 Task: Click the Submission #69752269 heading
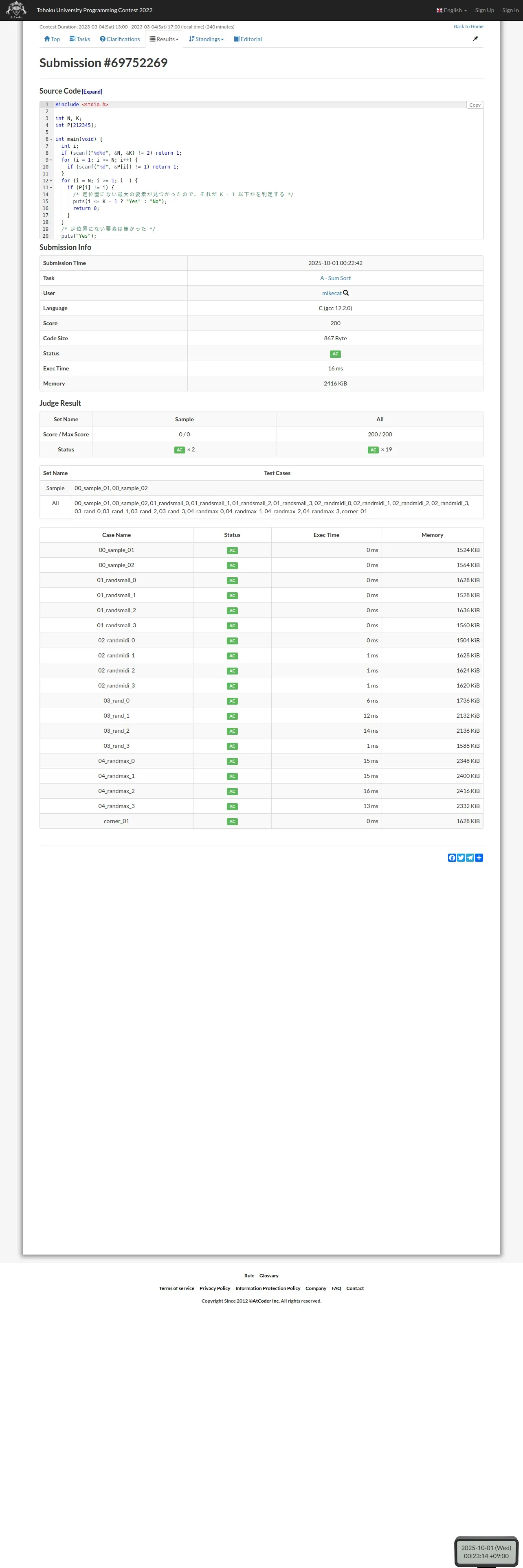point(103,63)
